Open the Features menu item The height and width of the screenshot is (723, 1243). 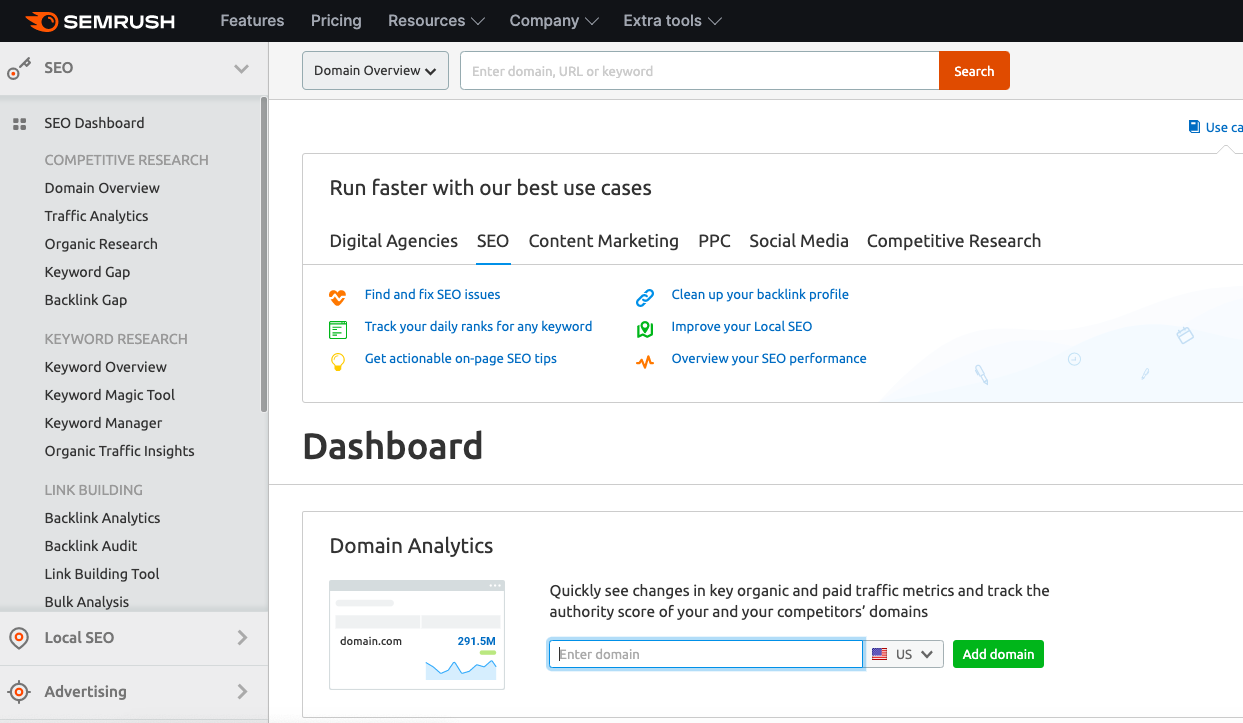click(252, 20)
